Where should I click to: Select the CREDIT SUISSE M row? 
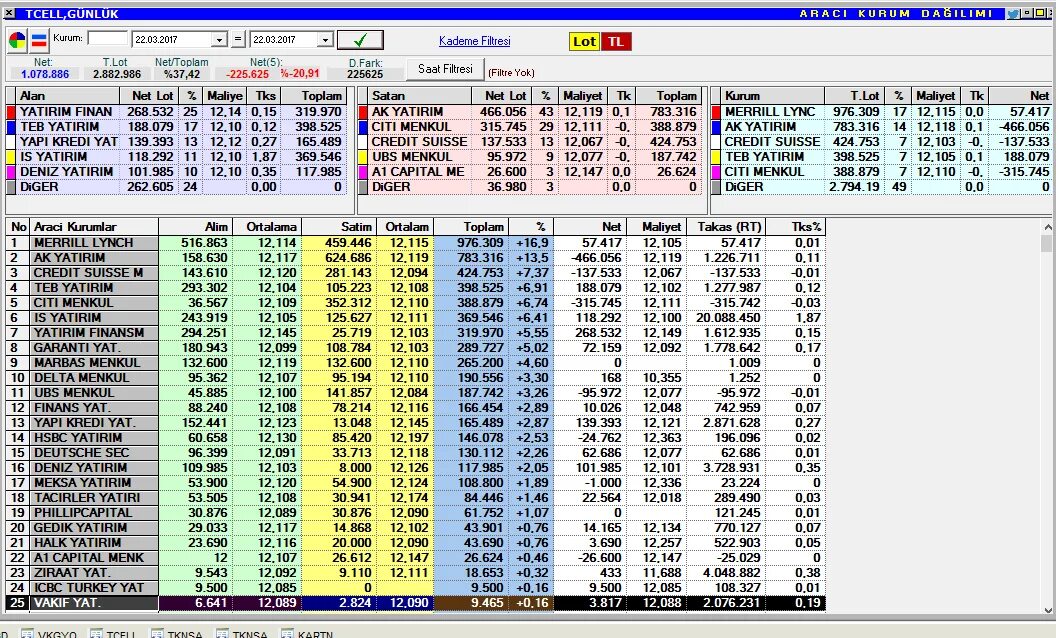[x=416, y=273]
